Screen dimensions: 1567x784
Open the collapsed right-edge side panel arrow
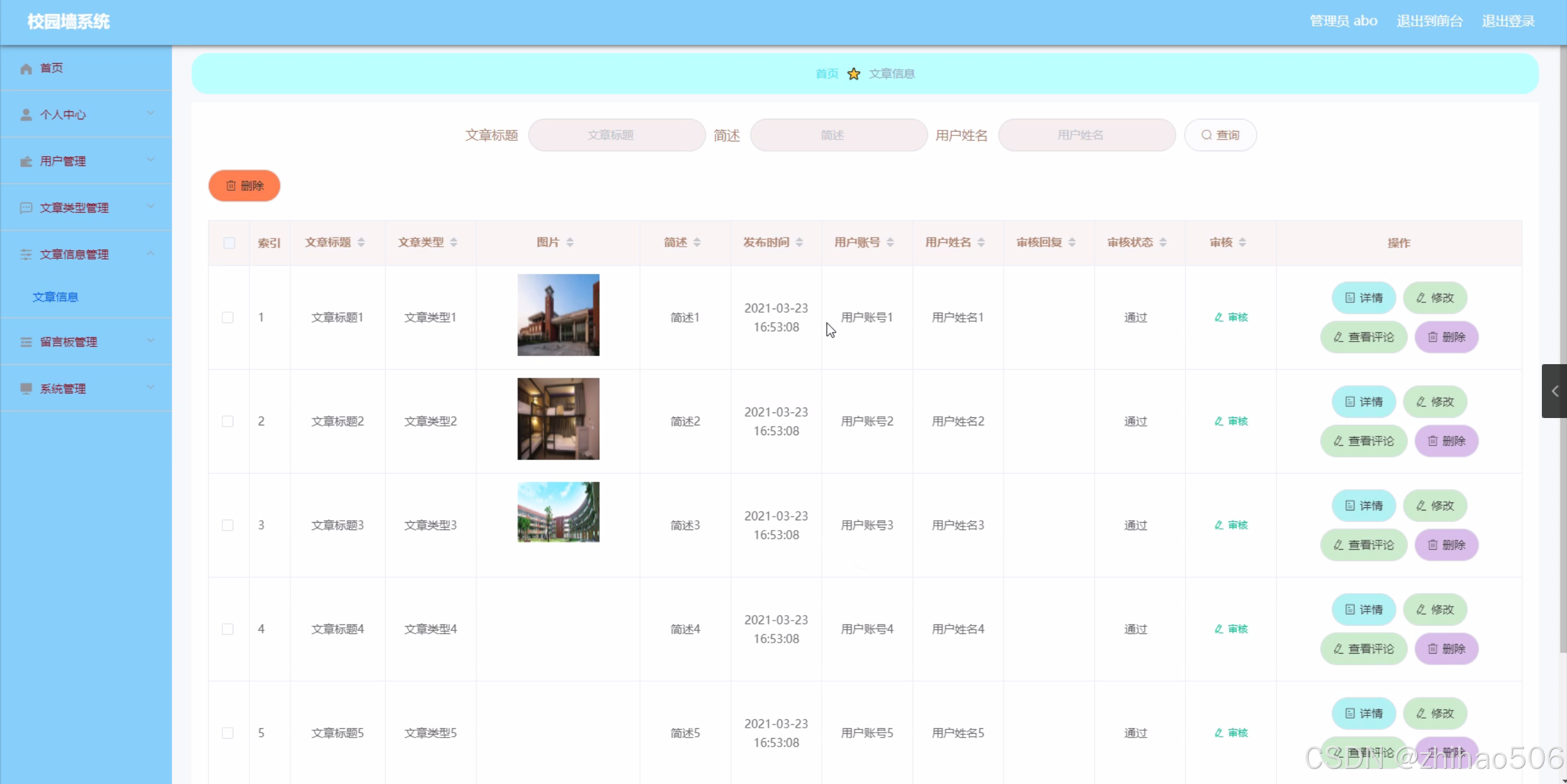point(1554,391)
